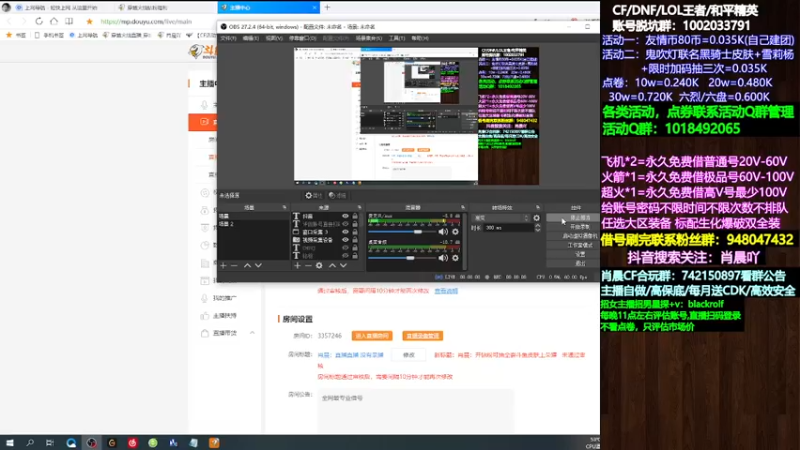Click the source 滤镜 filters button
The height and width of the screenshot is (450, 800).
[337, 195]
